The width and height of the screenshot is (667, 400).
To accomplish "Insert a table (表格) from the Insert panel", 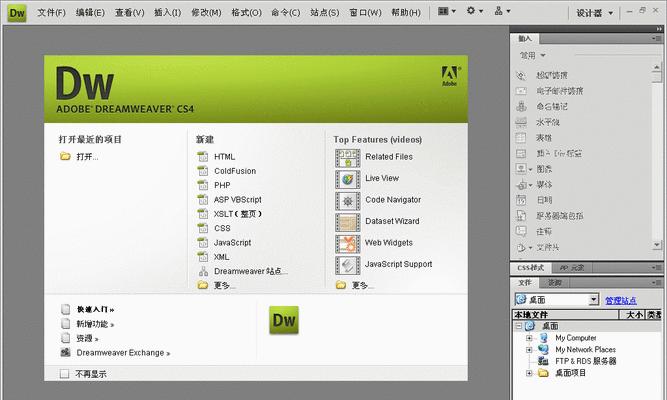I will pos(544,138).
